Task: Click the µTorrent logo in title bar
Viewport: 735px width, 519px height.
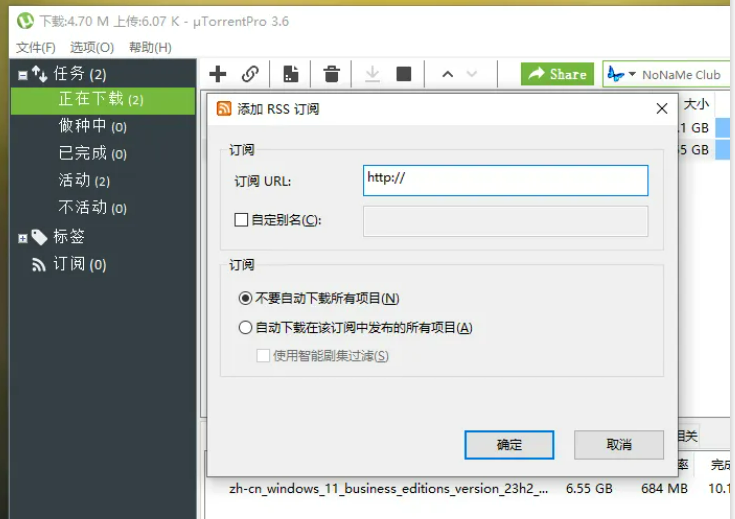Action: (x=25, y=21)
